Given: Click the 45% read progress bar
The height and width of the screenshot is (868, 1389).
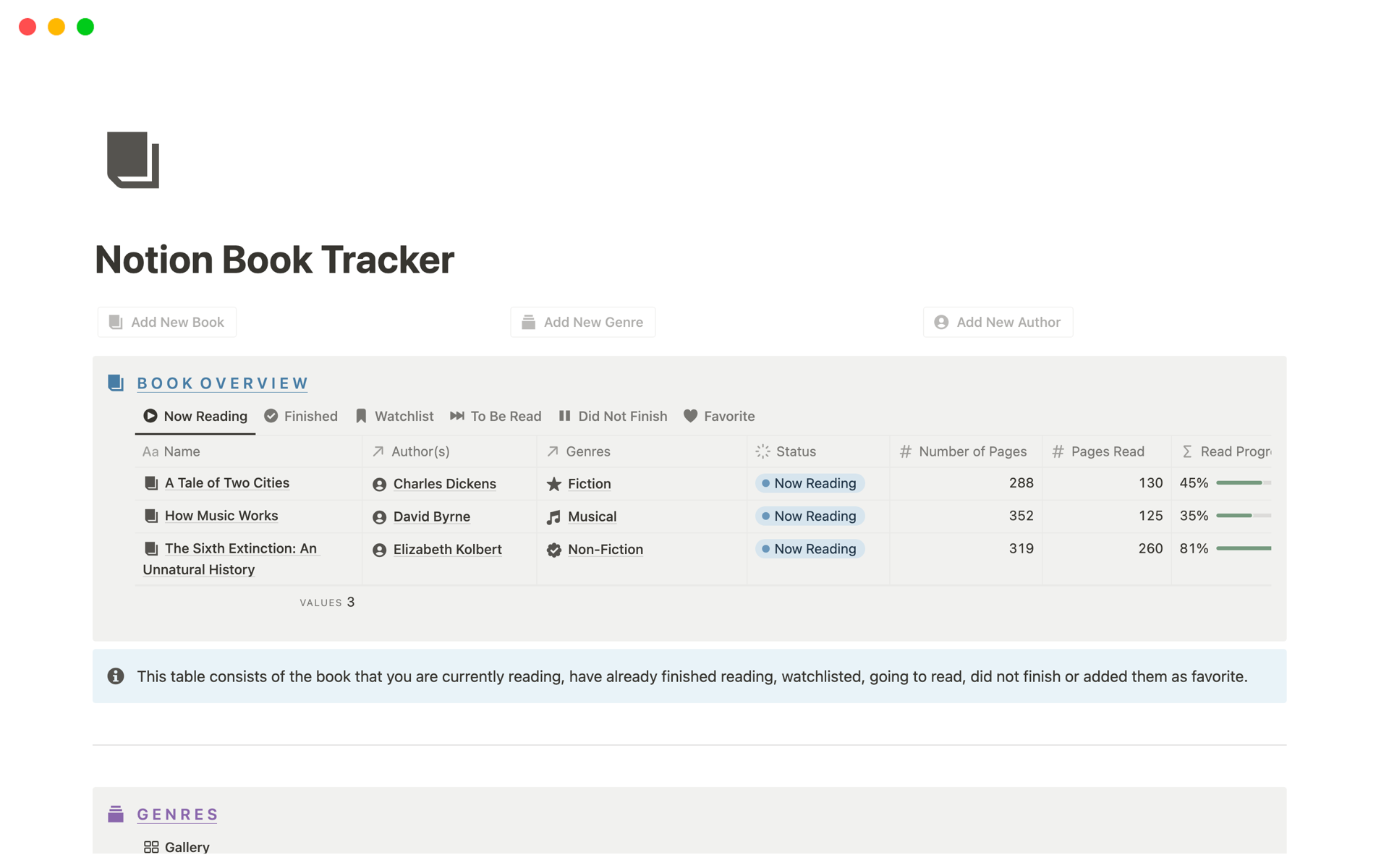Looking at the screenshot, I should tap(1242, 482).
